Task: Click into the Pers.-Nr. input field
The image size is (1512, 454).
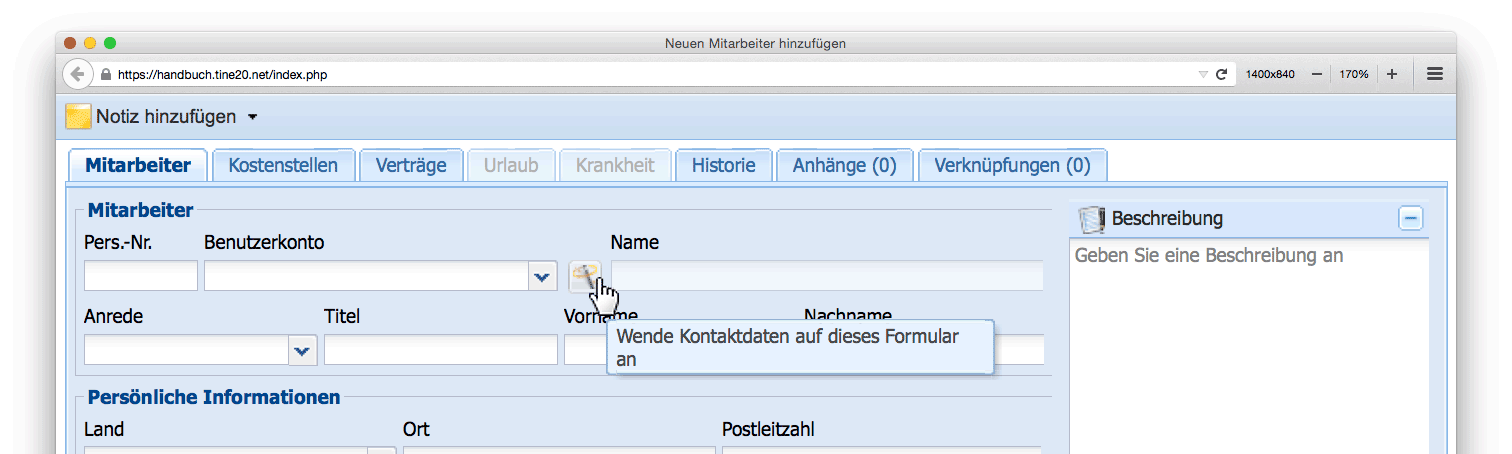Action: 141,276
